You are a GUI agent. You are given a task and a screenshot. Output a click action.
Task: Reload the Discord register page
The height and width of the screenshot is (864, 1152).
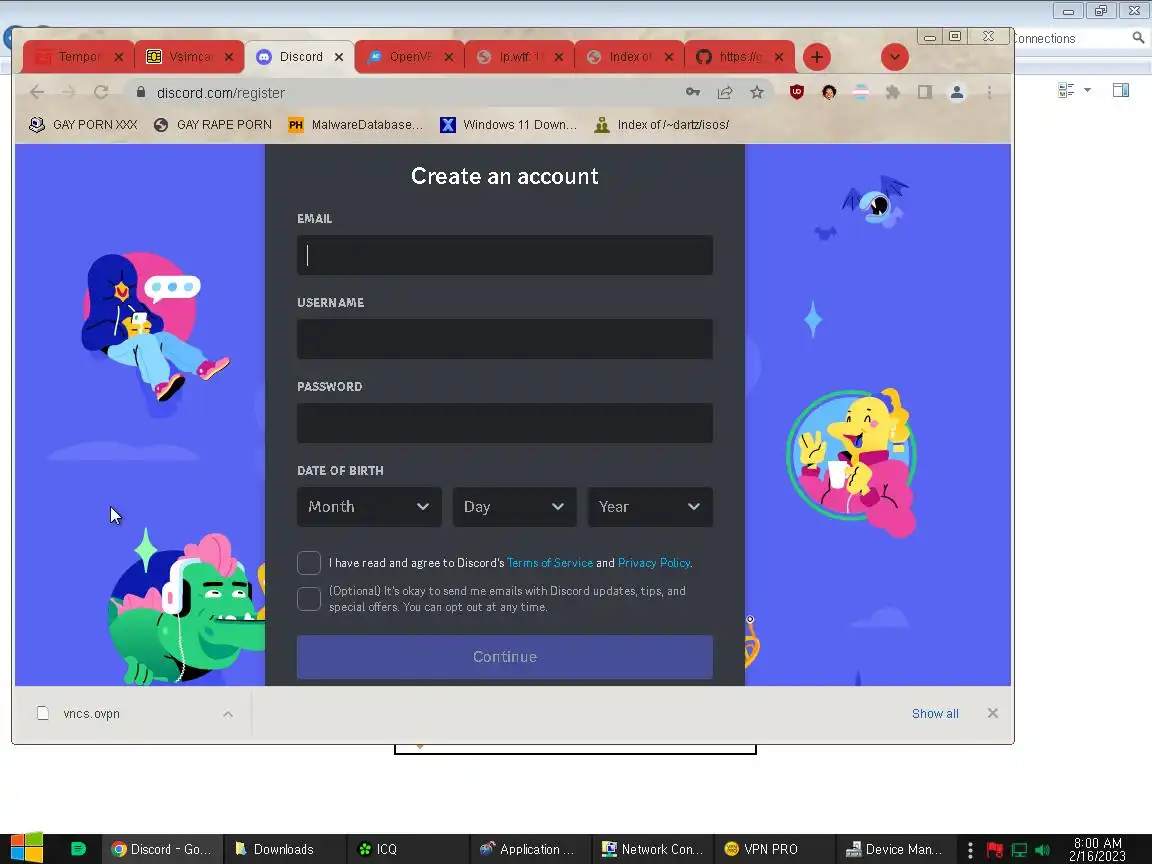[101, 92]
